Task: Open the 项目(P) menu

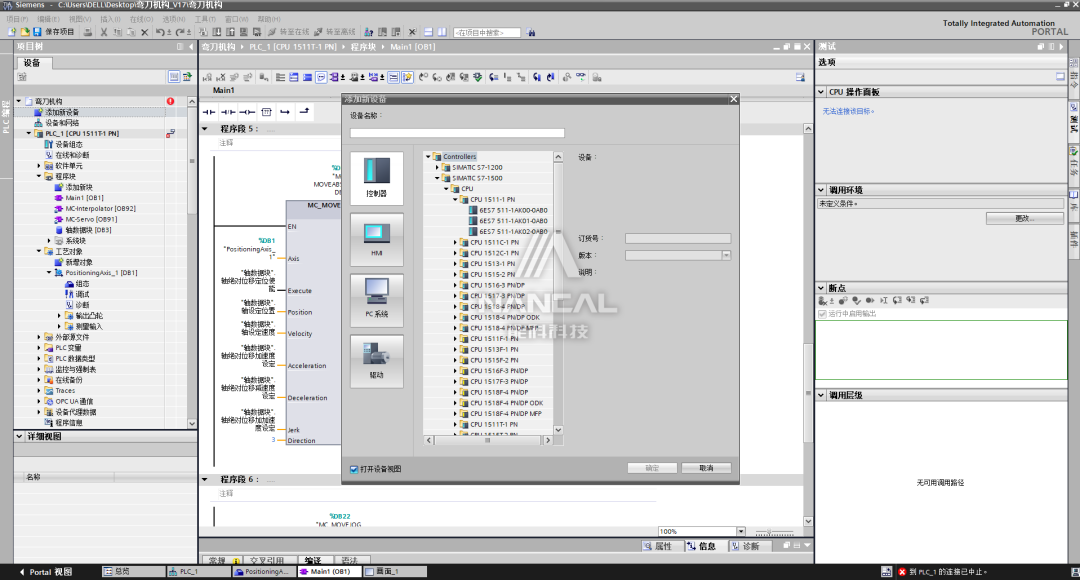Action: tap(17, 19)
